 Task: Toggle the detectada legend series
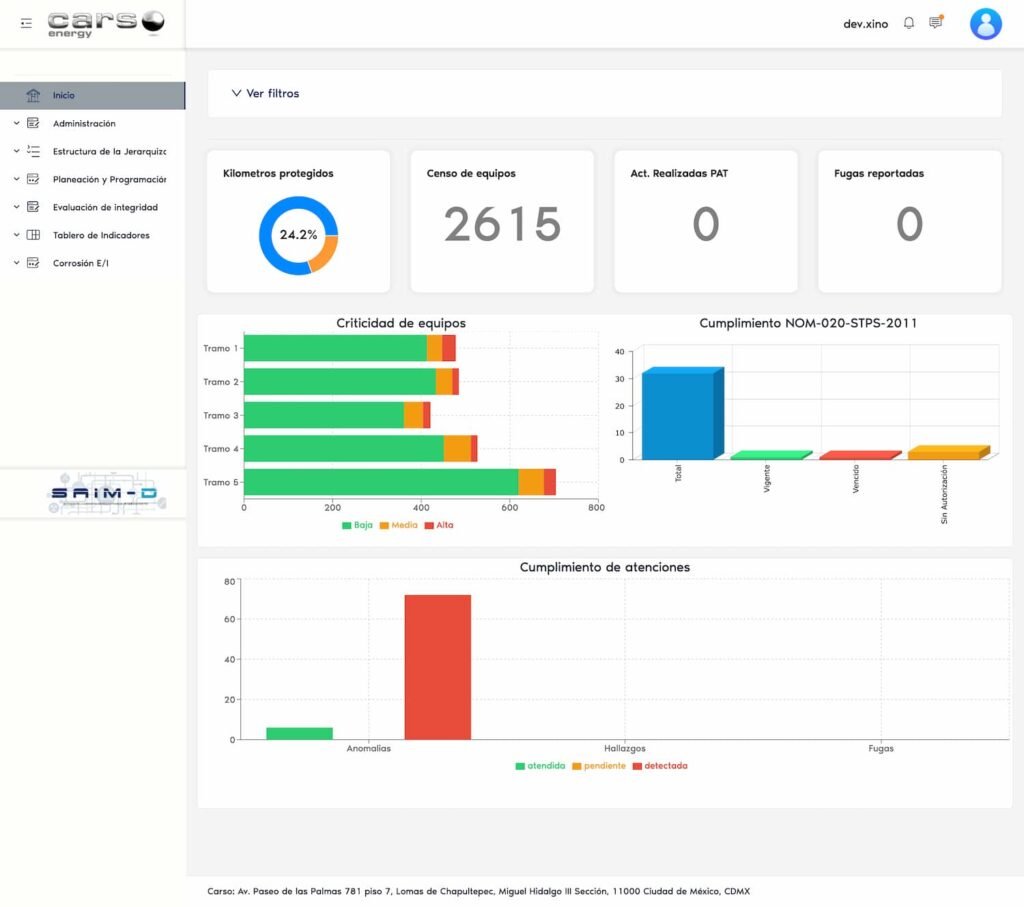[x=659, y=766]
